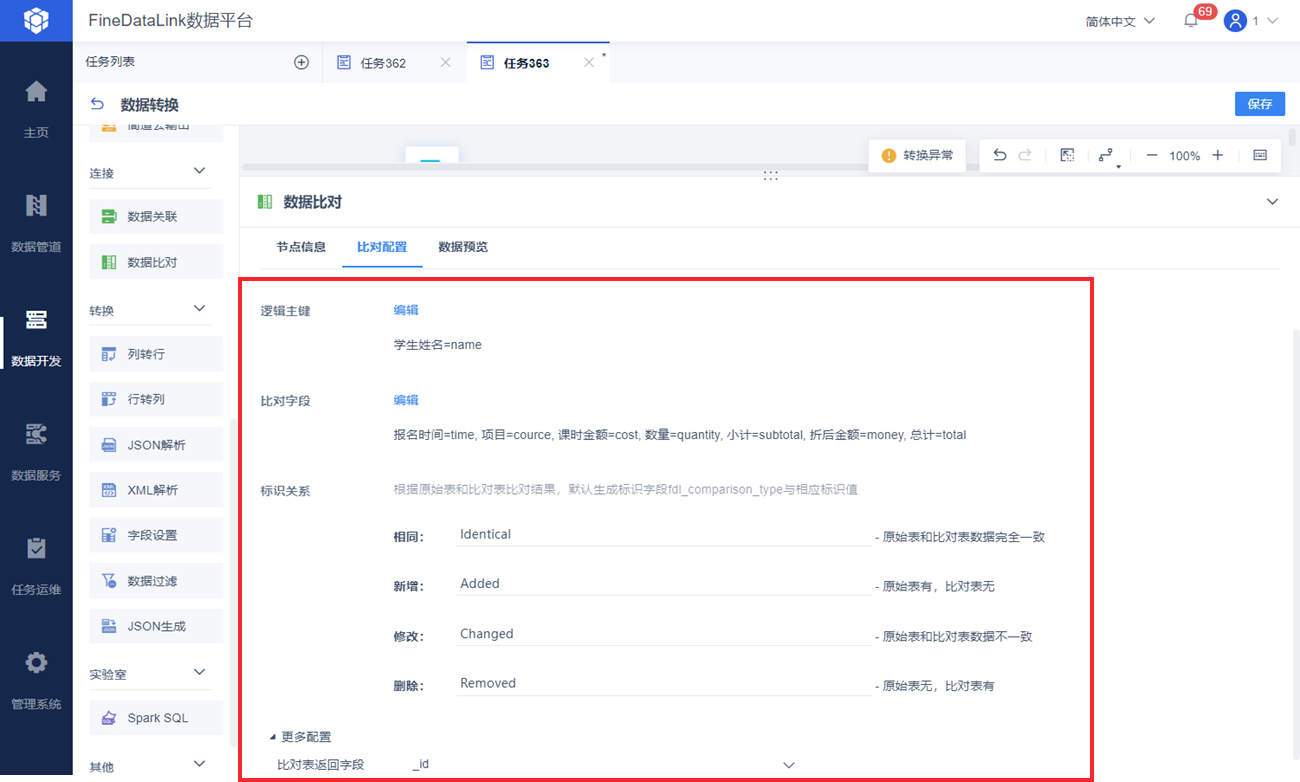The image size is (1300, 782).
Task: Edit the 删除 Removed value field
Action: [663, 684]
